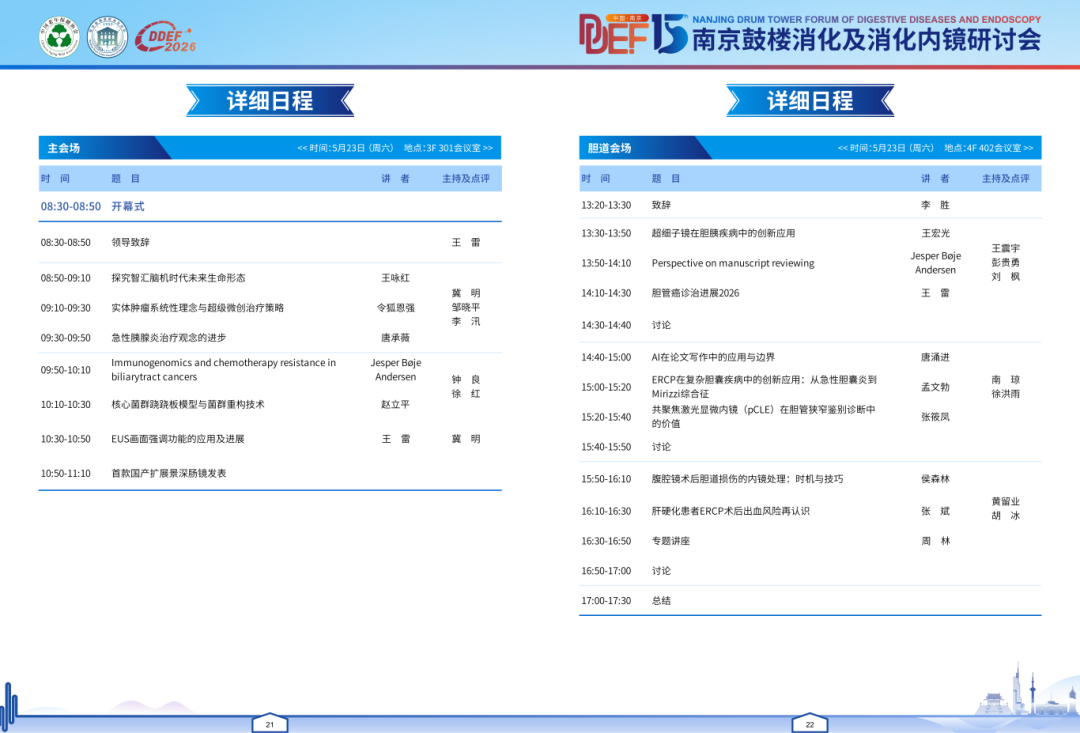Click the 主持及点评 header in main venue table
Image resolution: width=1080 pixels, height=733 pixels.
tap(466, 178)
